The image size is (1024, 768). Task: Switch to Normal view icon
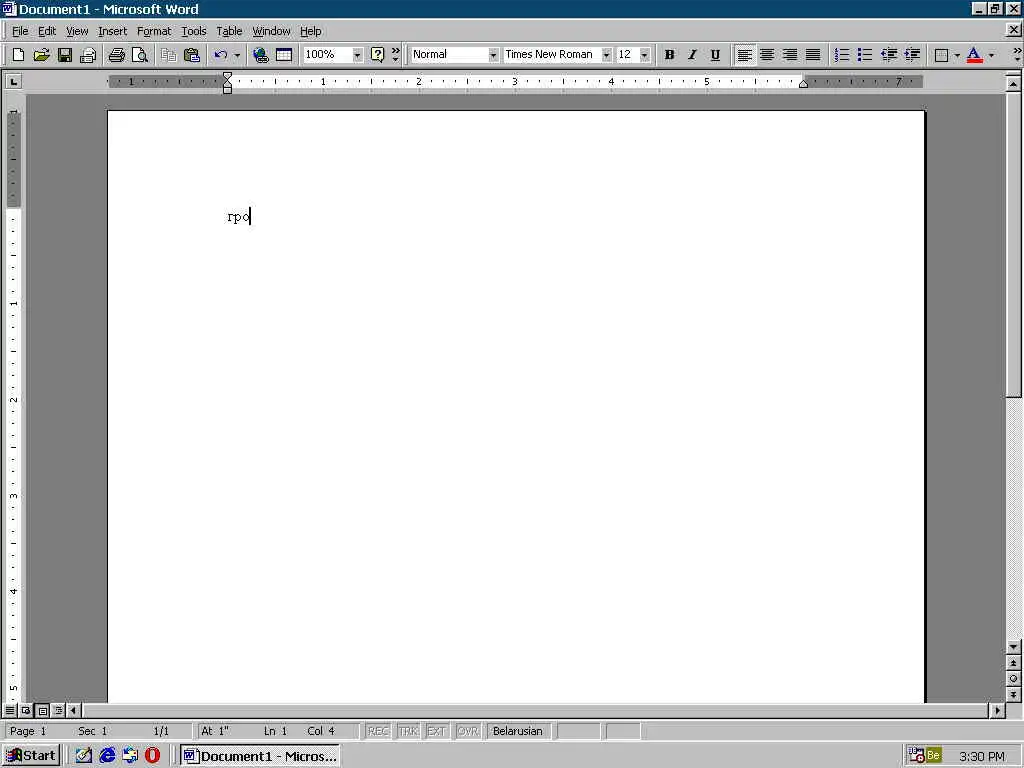(x=10, y=710)
